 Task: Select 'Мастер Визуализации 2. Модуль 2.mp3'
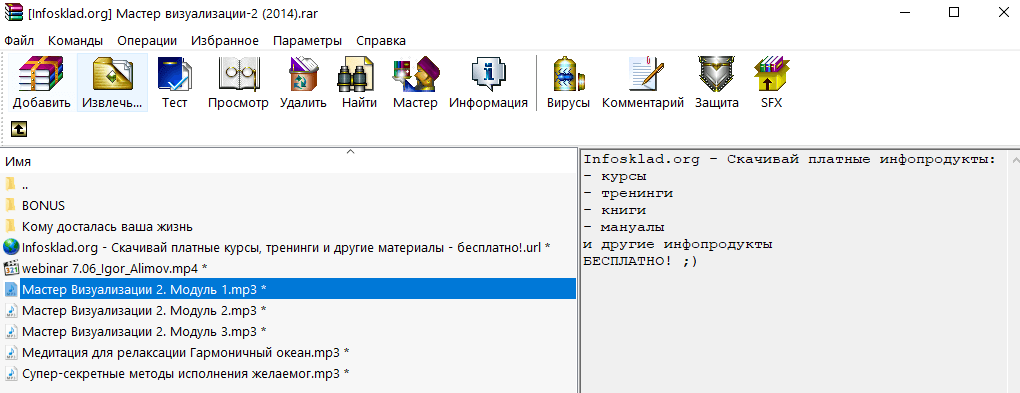click(x=144, y=310)
